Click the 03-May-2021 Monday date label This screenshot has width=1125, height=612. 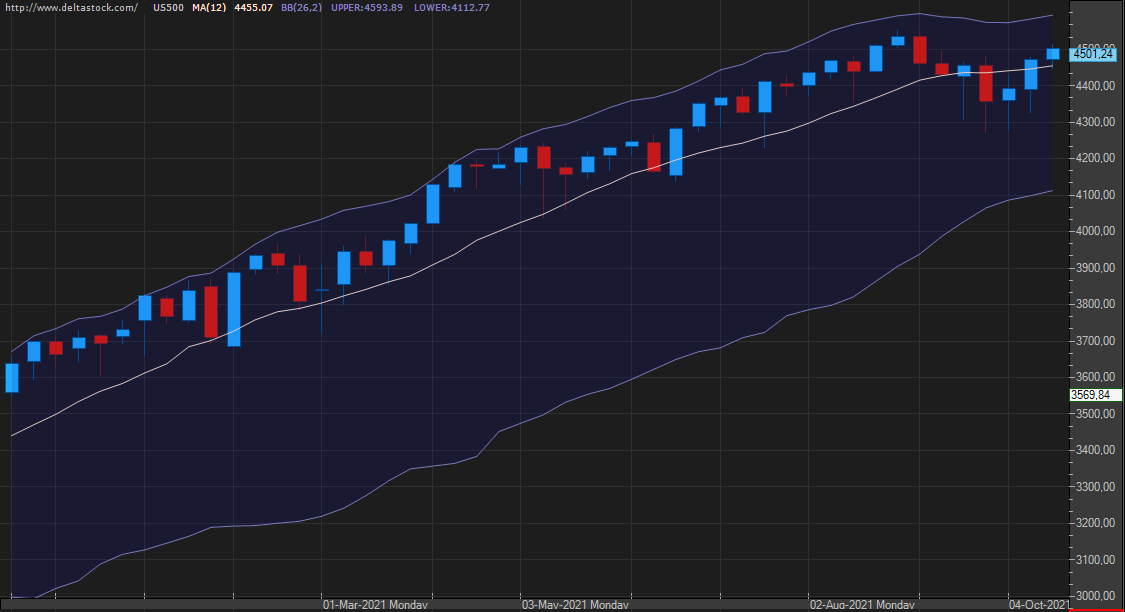(575, 605)
